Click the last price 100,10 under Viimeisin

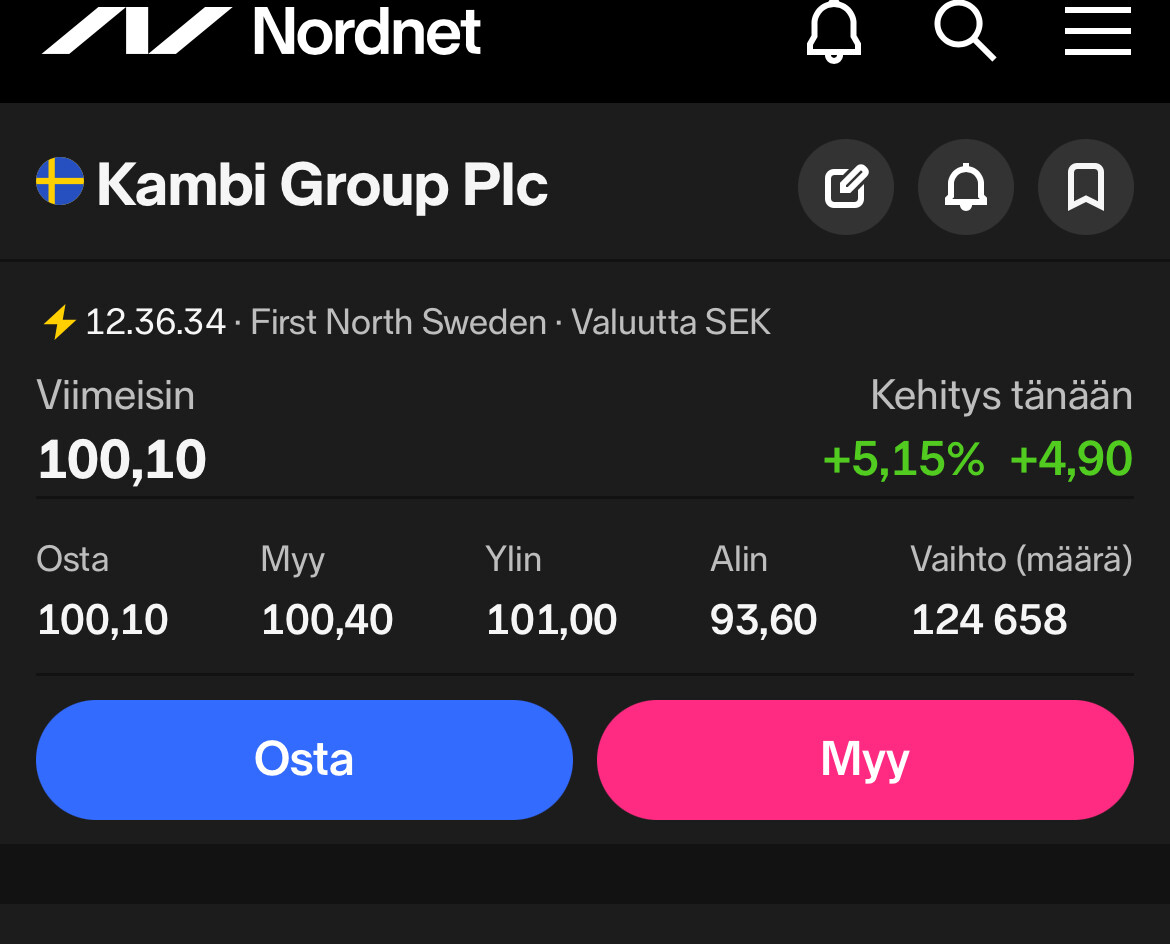tap(122, 460)
